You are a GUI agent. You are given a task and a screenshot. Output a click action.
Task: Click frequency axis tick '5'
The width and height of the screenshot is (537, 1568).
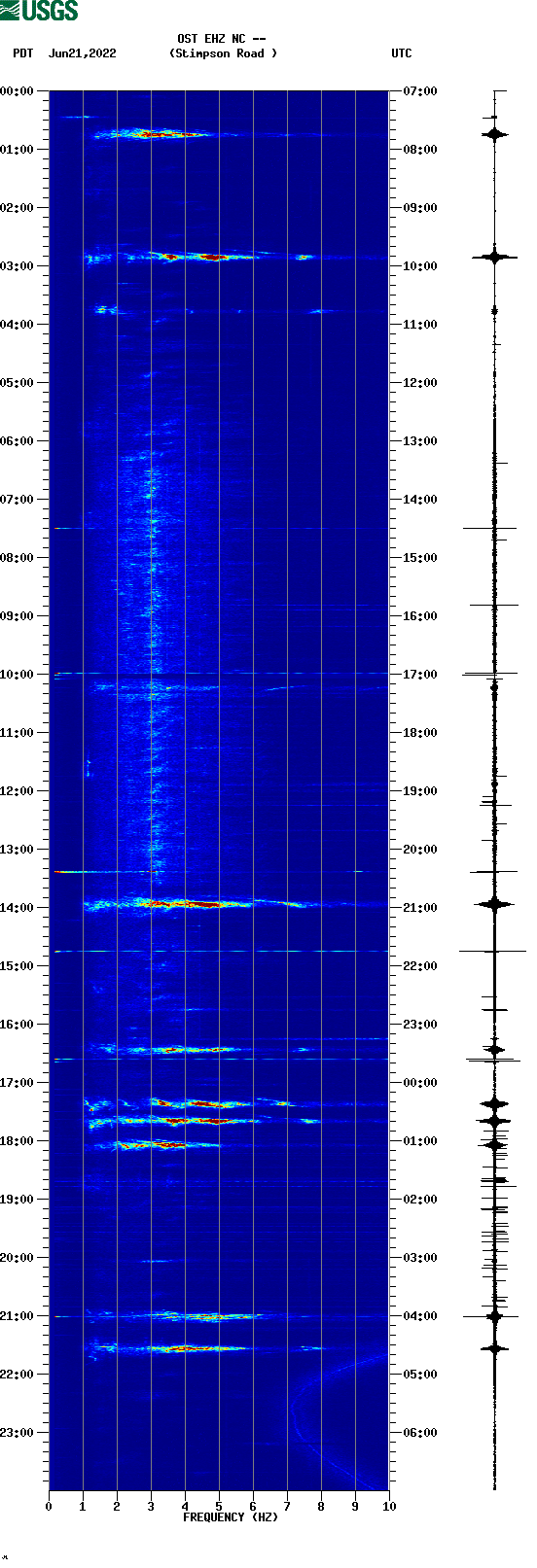pyautogui.click(x=219, y=1507)
